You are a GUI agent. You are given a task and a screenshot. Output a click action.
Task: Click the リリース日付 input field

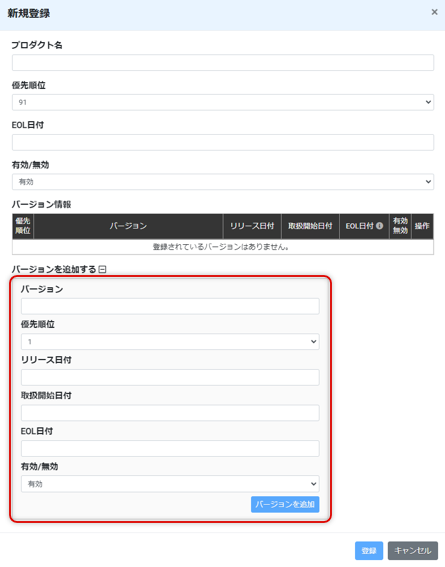click(170, 377)
